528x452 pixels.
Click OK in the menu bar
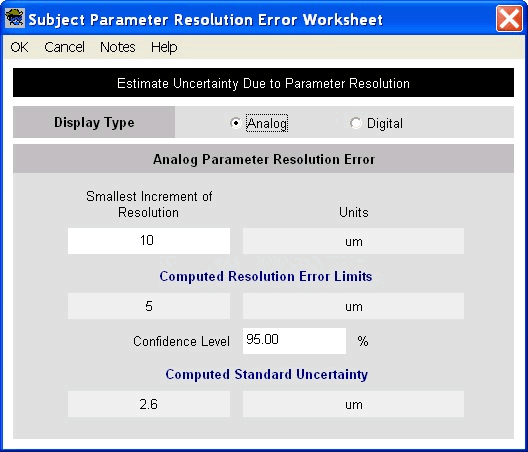pyautogui.click(x=19, y=47)
